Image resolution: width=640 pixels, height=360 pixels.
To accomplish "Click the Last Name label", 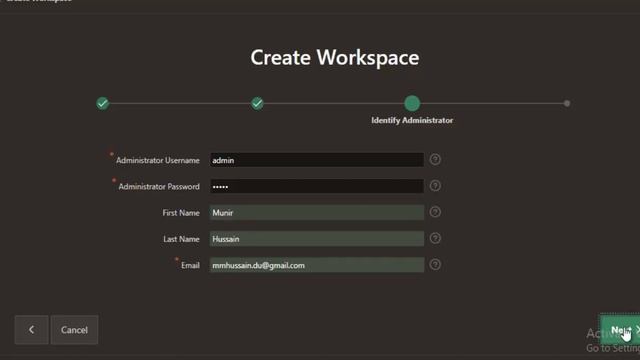I will [x=181, y=239].
